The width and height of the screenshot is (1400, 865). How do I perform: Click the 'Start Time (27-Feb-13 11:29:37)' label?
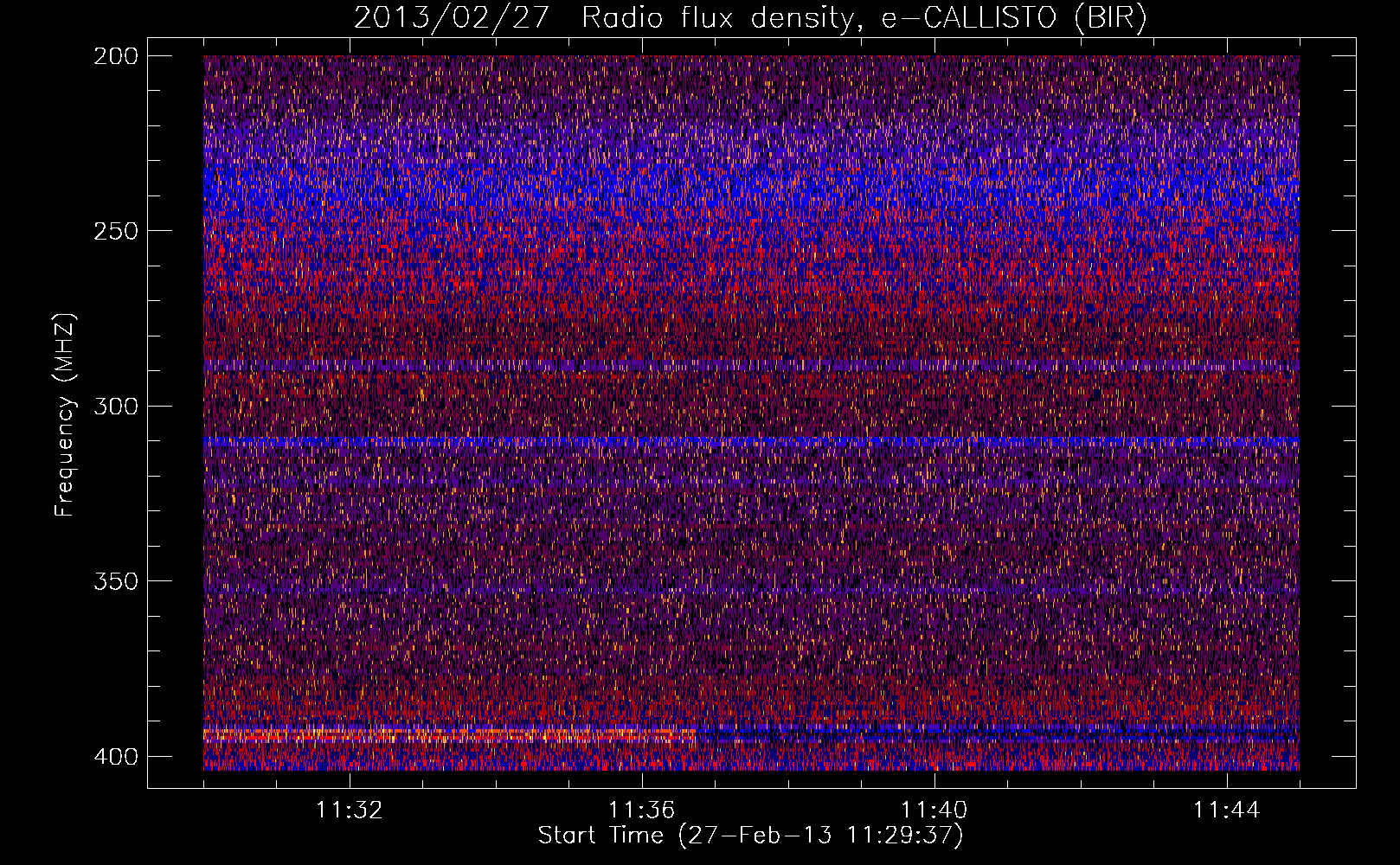coord(750,836)
